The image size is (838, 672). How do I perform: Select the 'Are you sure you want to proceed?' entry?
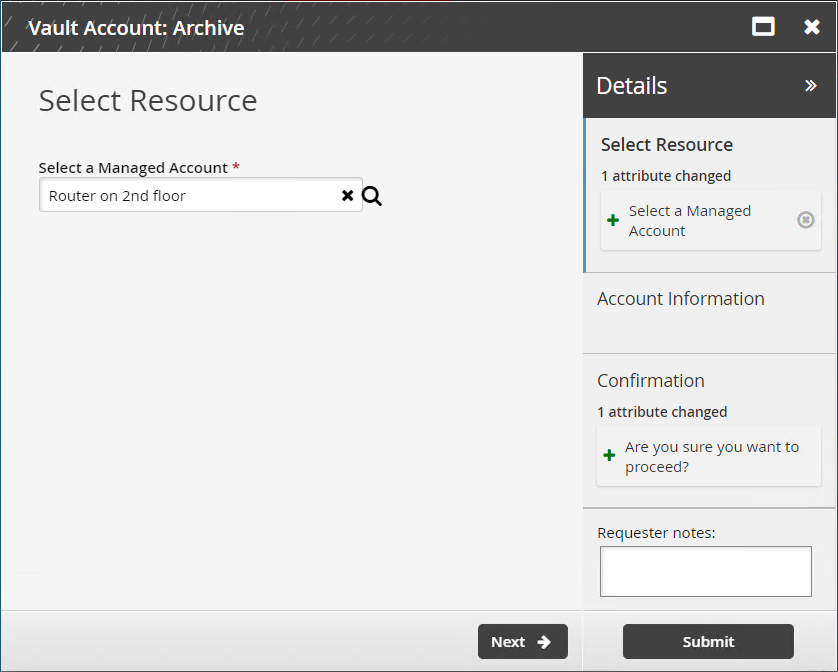[x=711, y=457]
